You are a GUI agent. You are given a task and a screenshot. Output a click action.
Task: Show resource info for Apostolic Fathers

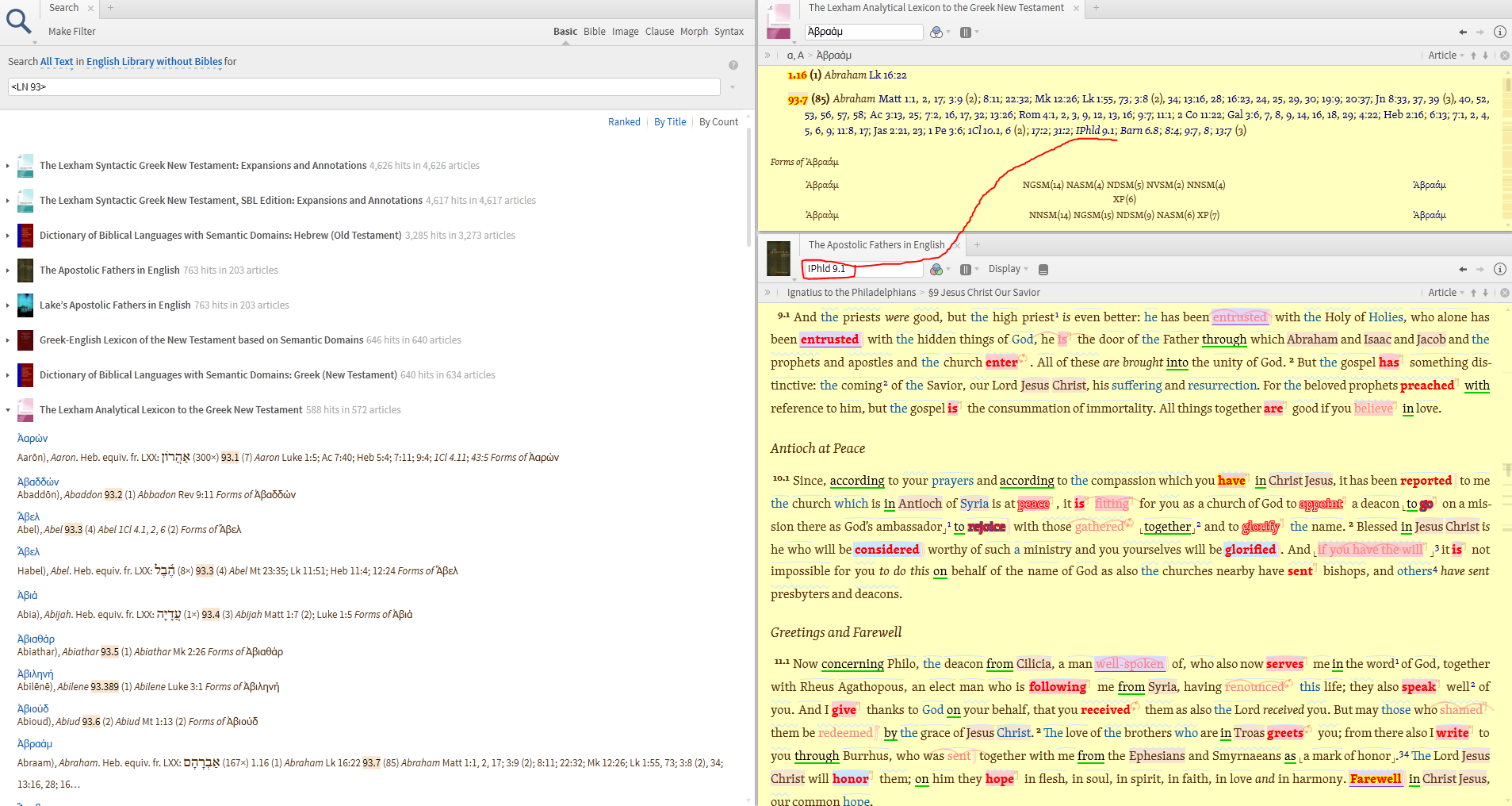1499,270
